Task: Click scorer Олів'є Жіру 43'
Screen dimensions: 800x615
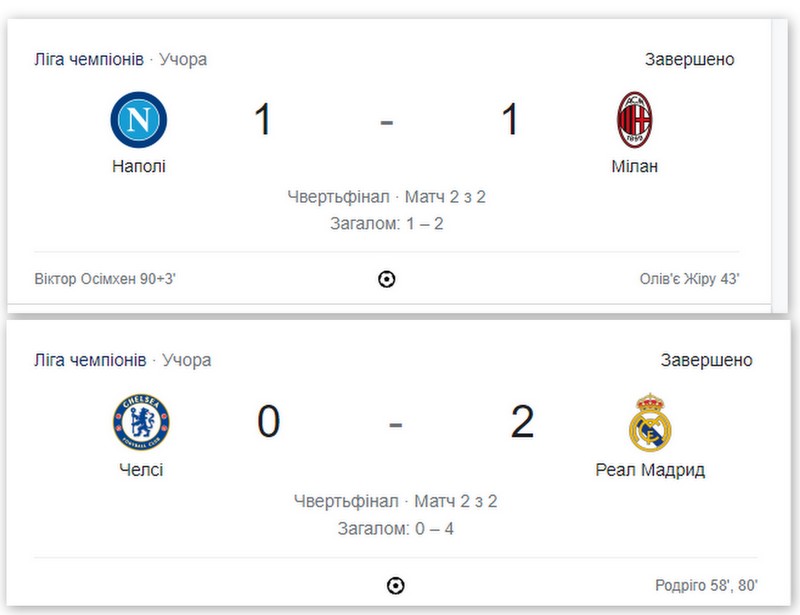Action: point(690,279)
